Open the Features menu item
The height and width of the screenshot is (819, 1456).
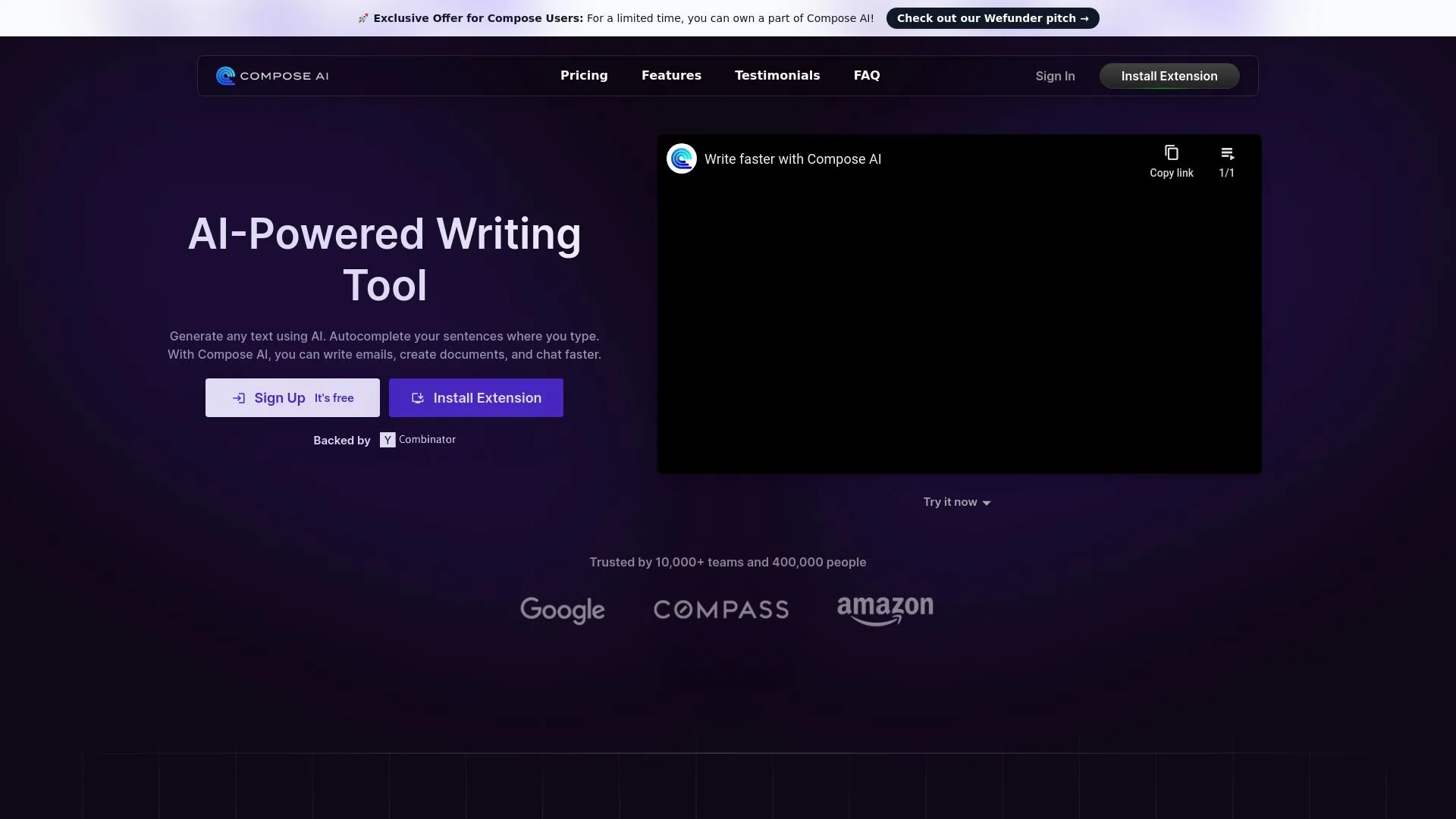point(671,75)
